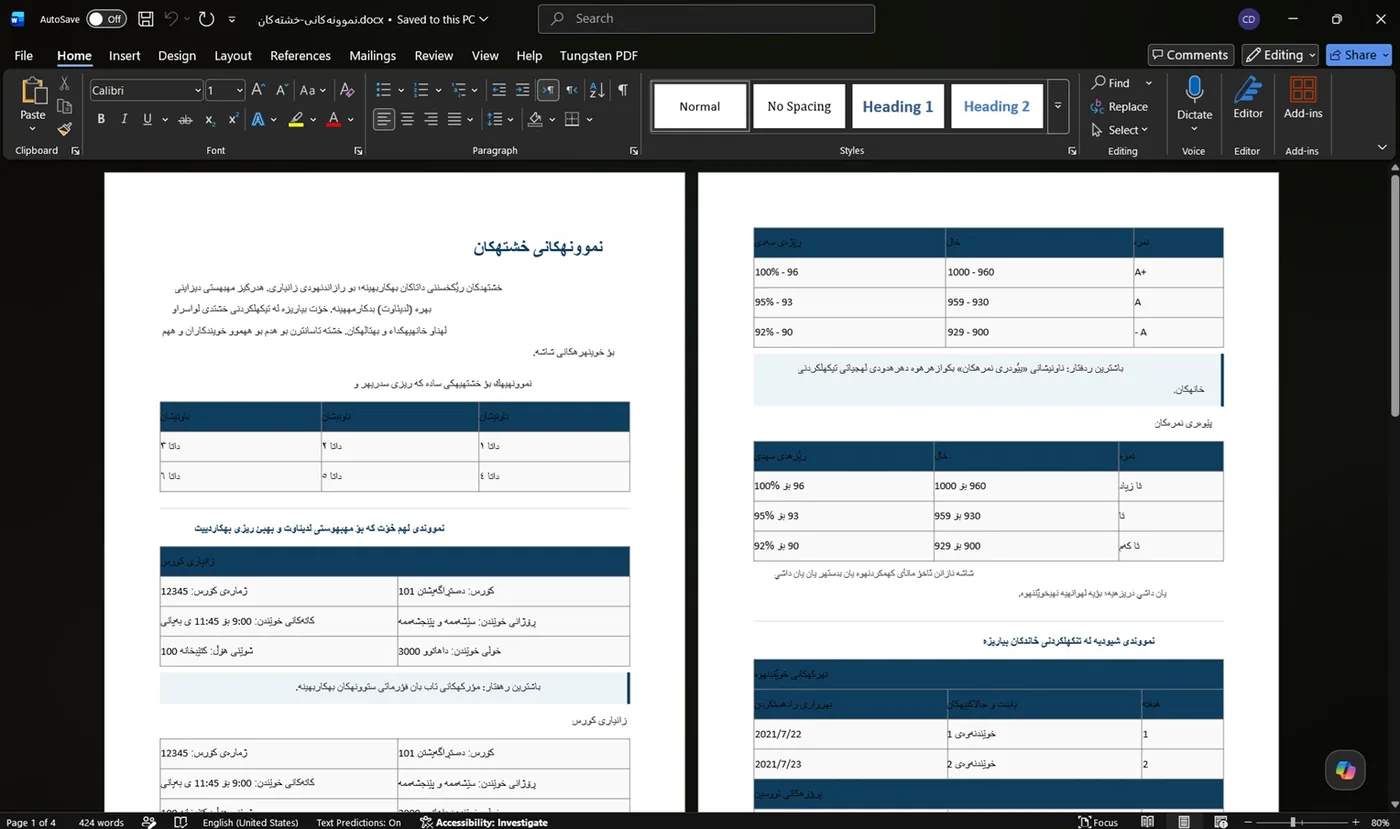Increase font size with grow font icon

(x=258, y=90)
